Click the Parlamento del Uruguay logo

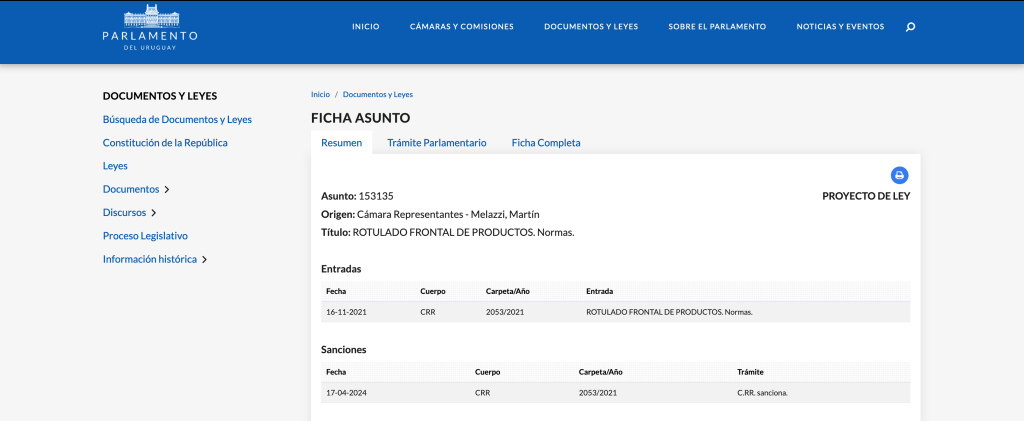click(150, 27)
